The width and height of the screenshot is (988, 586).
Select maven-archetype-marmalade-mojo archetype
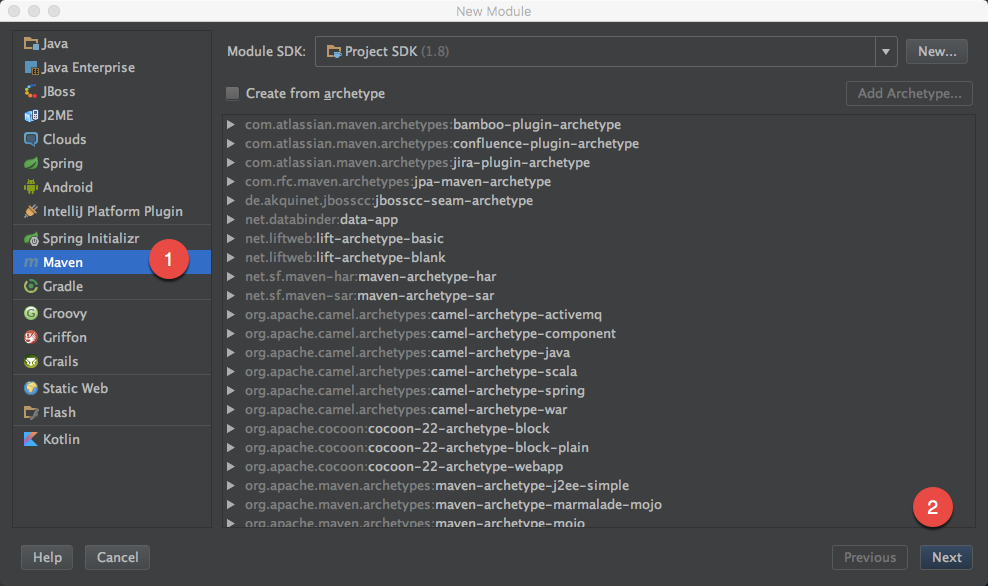point(454,505)
